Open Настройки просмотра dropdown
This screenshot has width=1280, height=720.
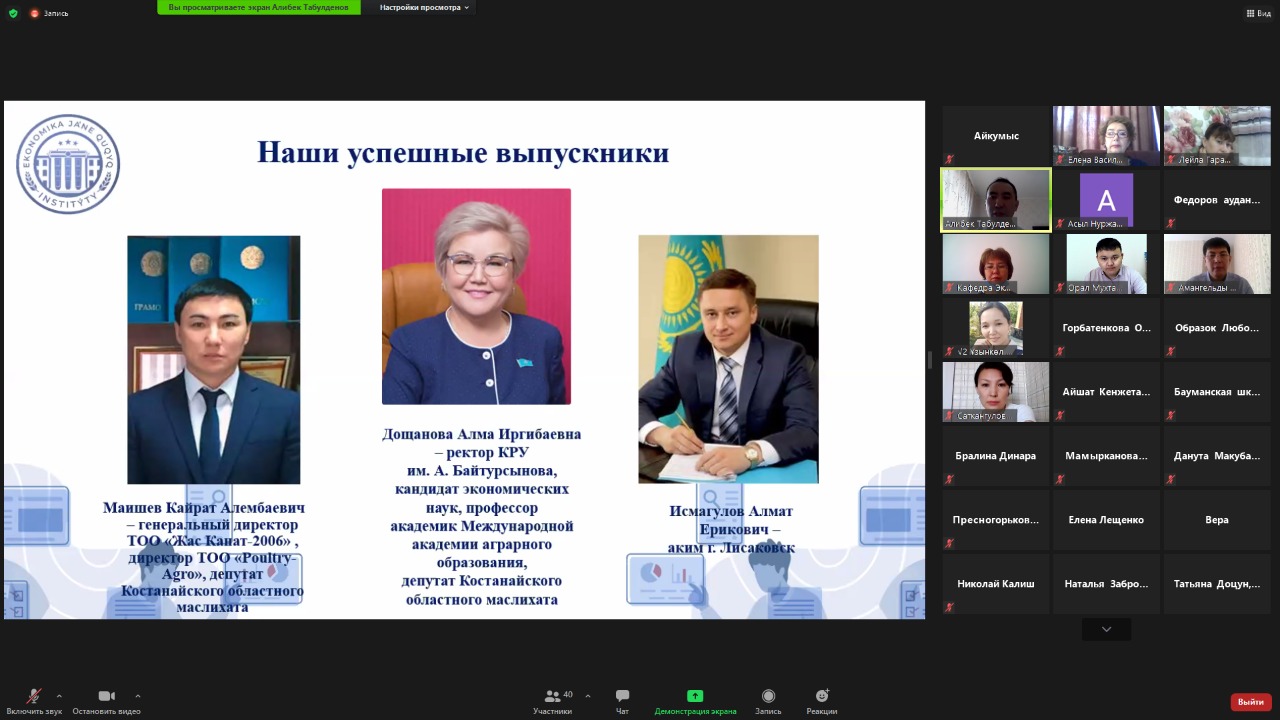click(424, 7)
